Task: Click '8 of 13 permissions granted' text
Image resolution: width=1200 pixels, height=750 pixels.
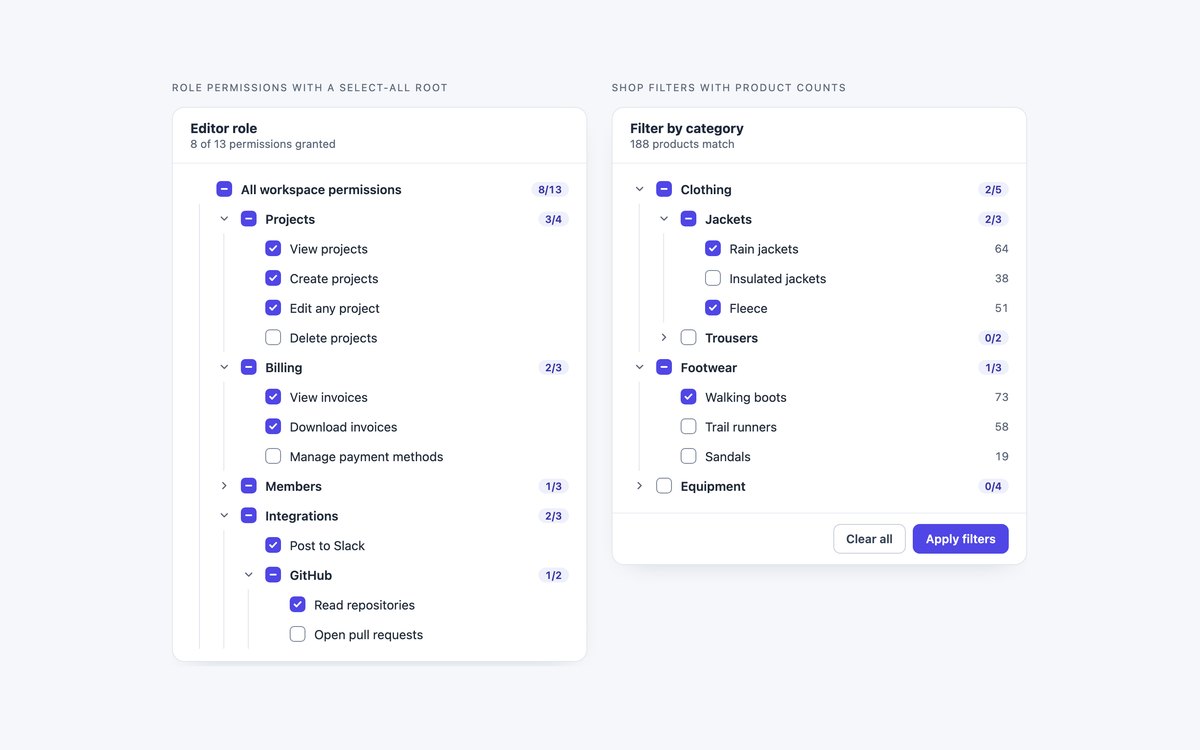Action: [263, 144]
